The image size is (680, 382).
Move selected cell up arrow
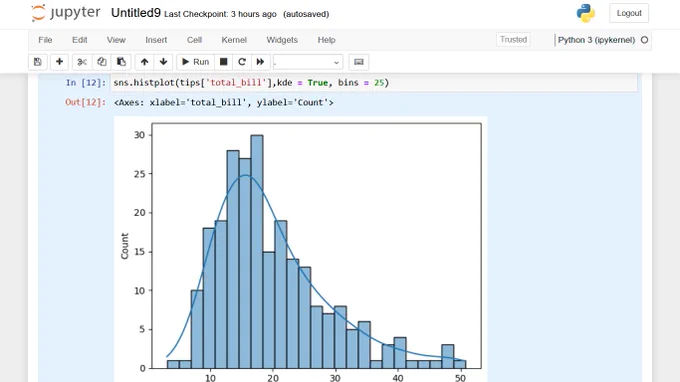[144, 62]
